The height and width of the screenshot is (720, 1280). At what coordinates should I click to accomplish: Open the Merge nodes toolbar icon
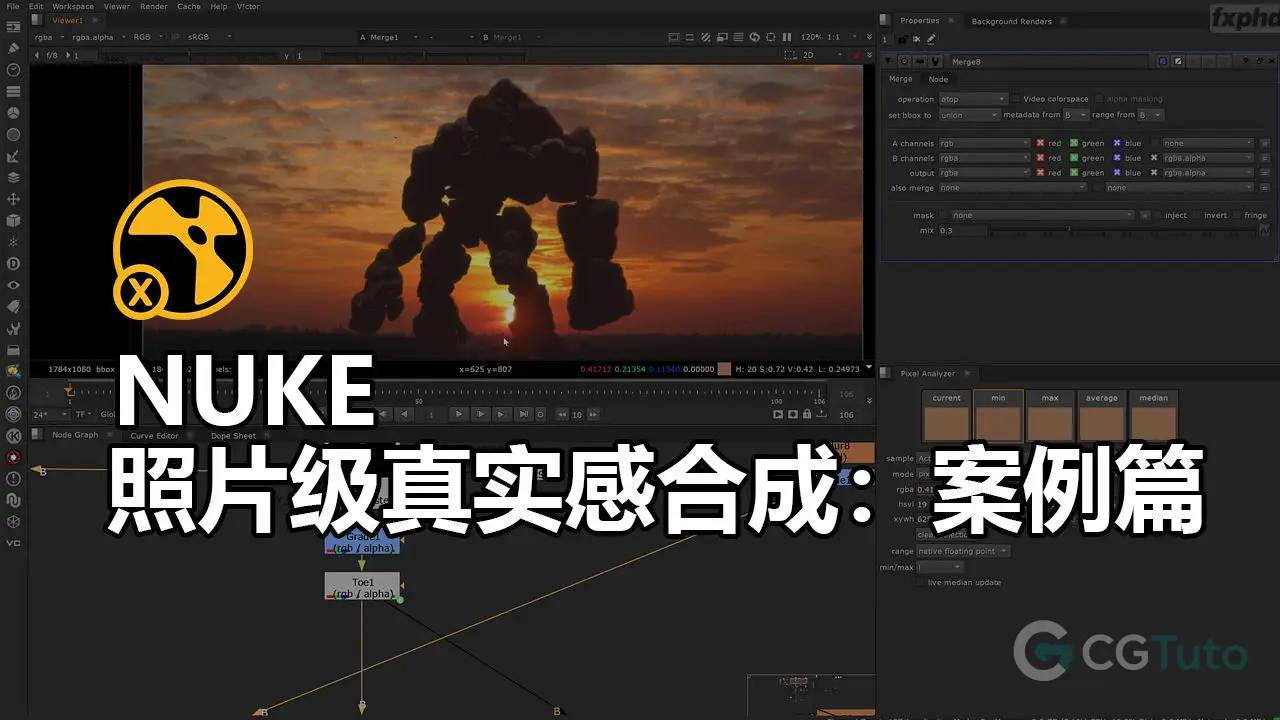(14, 177)
